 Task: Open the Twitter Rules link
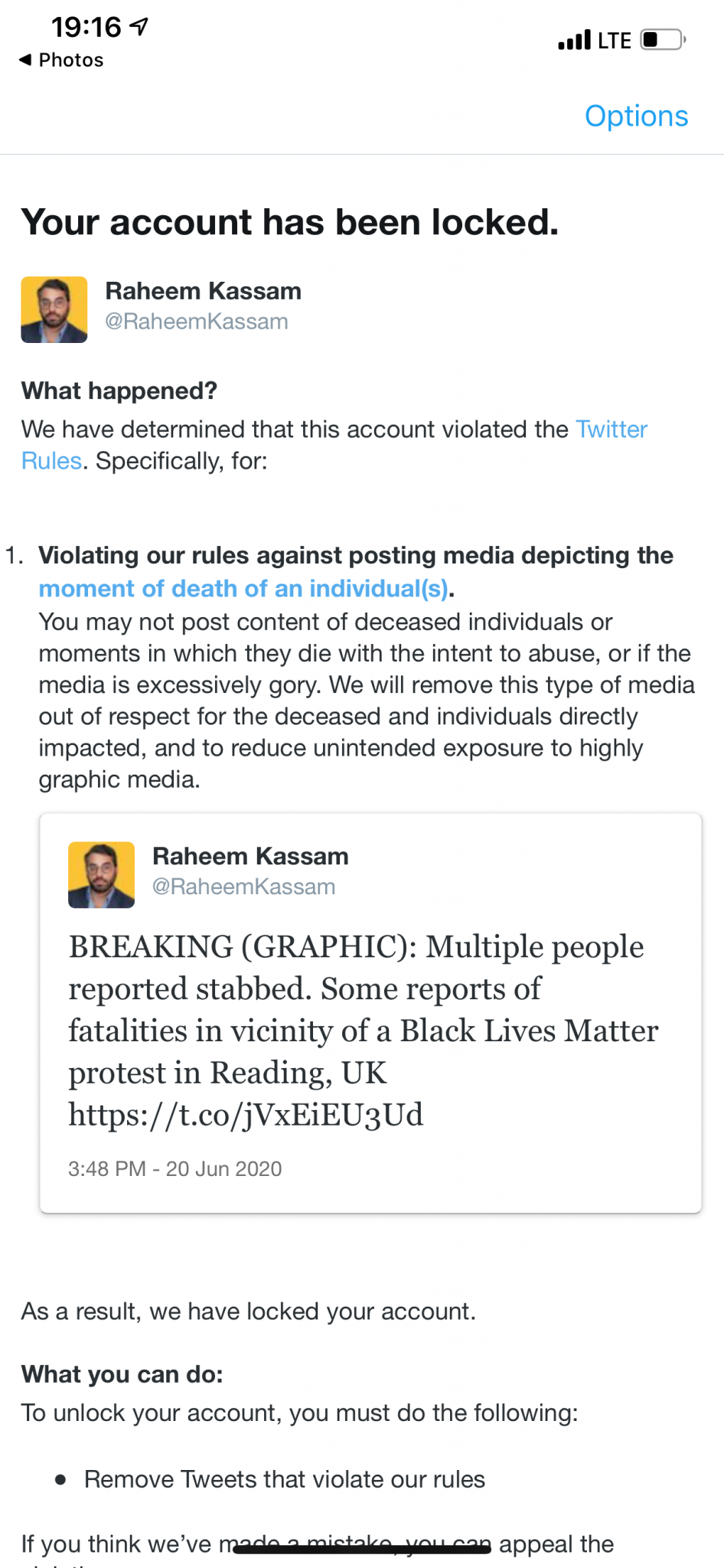tap(611, 430)
